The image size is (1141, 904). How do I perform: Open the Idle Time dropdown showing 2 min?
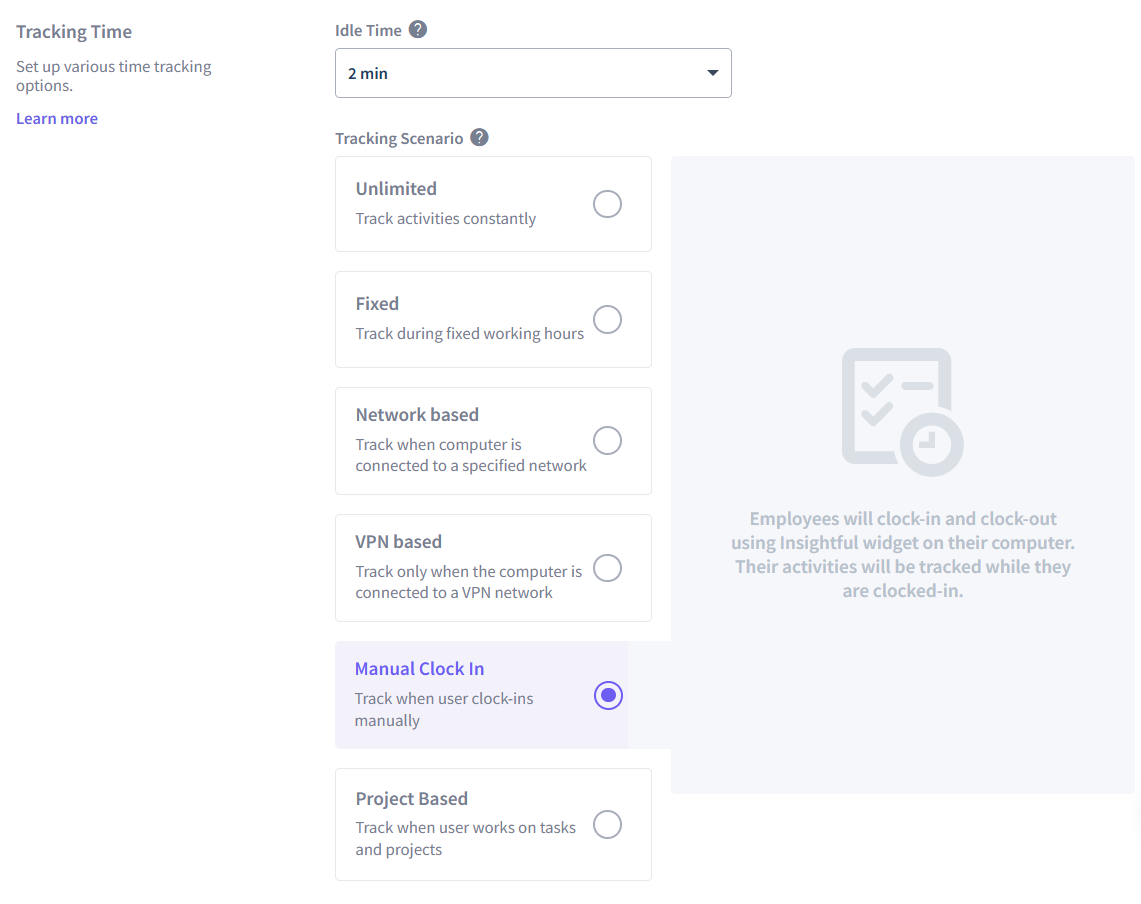[x=533, y=73]
